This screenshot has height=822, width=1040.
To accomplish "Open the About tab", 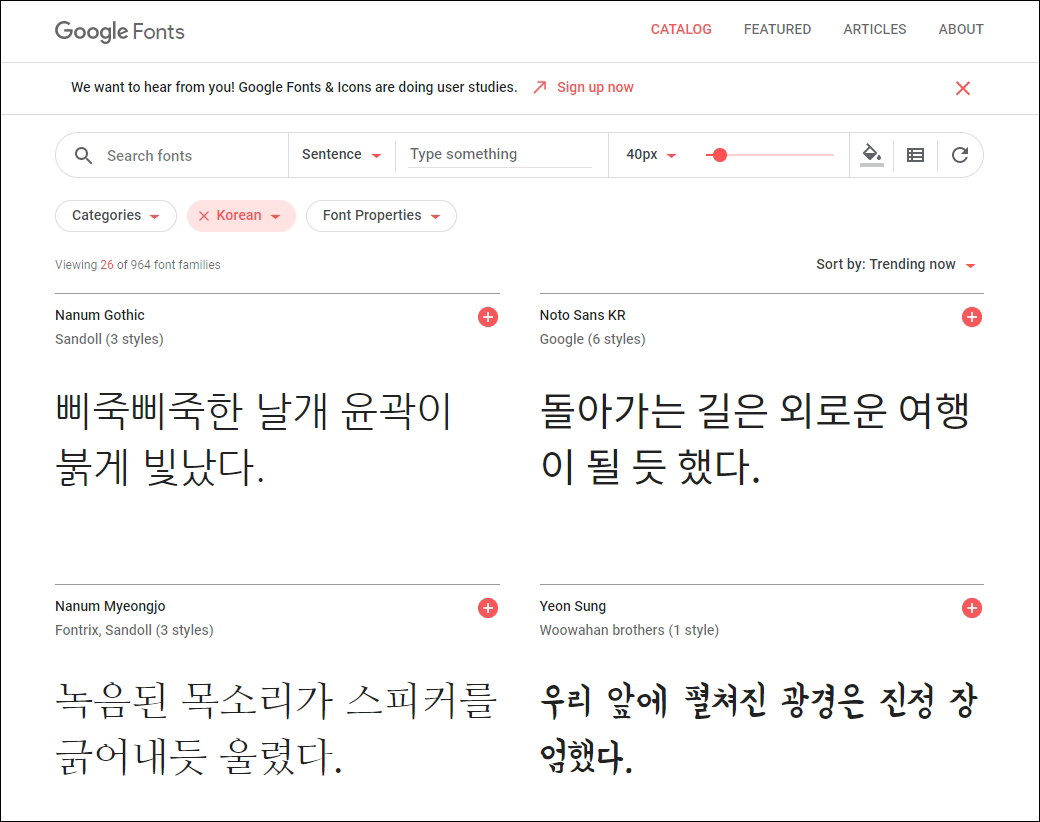I will (960, 29).
